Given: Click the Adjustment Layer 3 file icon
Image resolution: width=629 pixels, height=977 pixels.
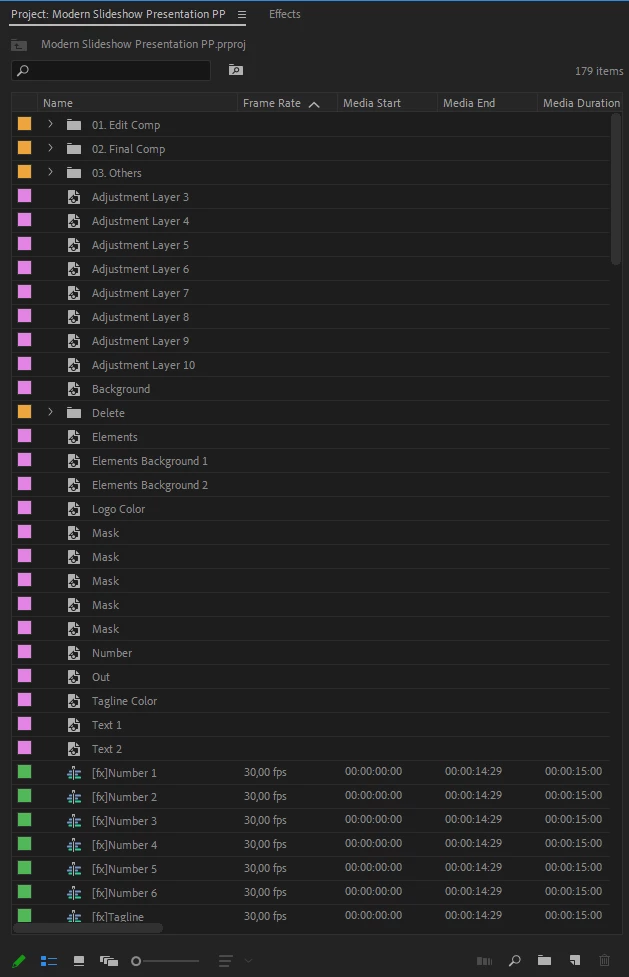Looking at the screenshot, I should (74, 197).
